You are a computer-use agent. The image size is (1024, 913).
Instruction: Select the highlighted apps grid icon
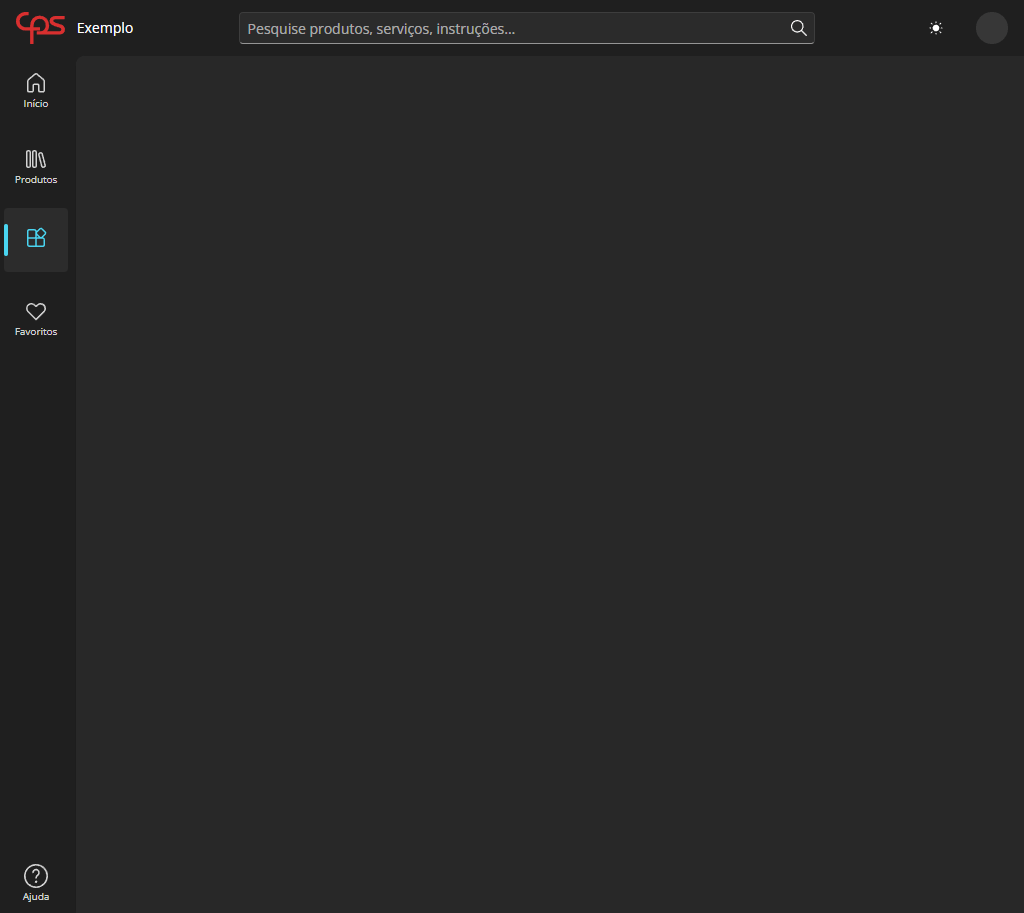[x=36, y=239]
